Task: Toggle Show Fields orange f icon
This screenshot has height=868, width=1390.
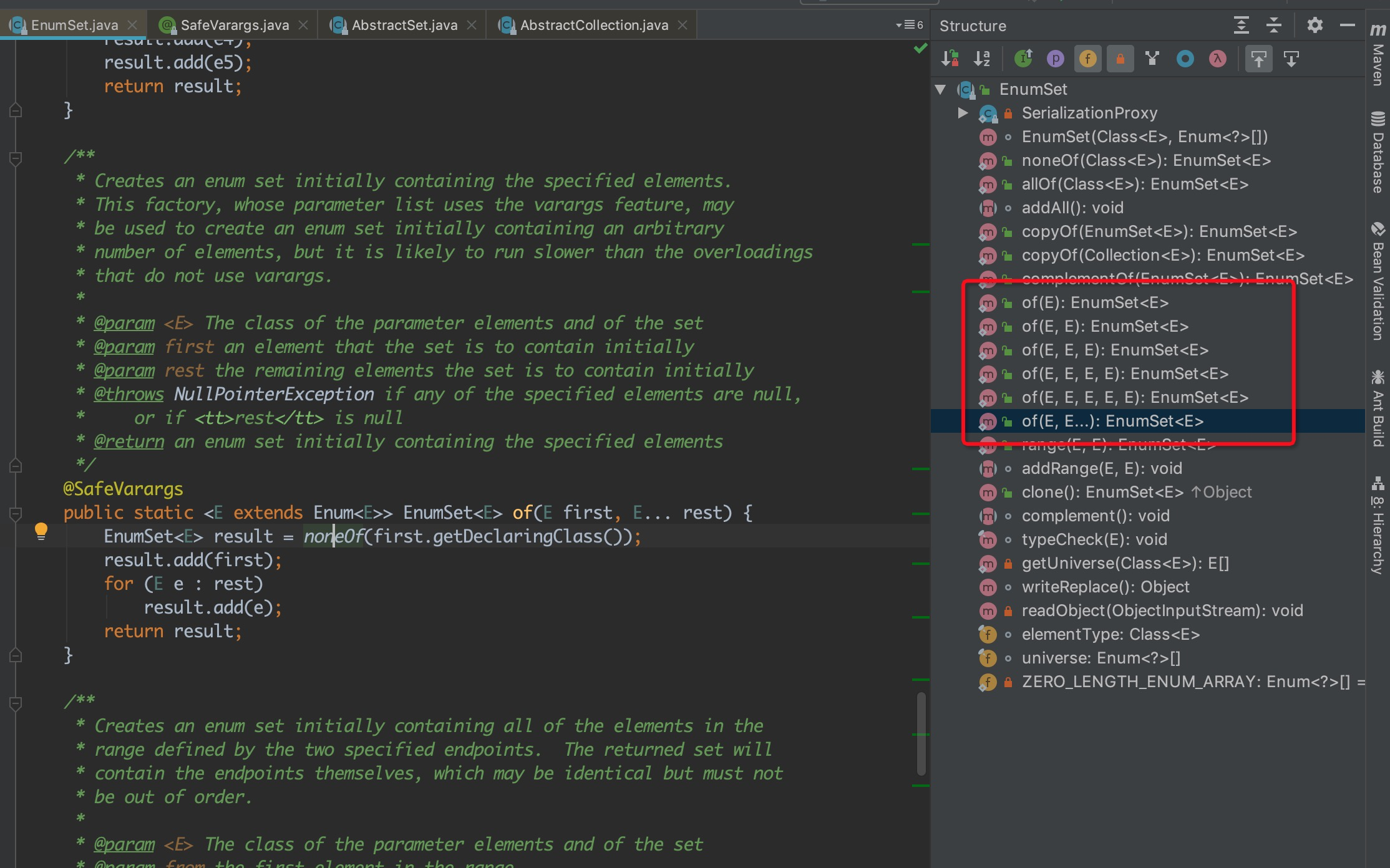Action: point(1088,59)
